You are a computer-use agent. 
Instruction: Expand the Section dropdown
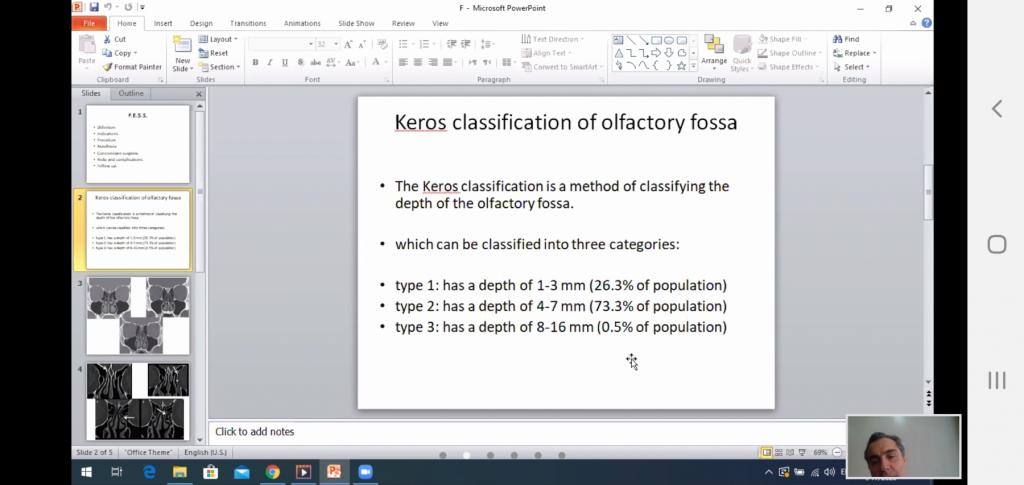pos(219,67)
